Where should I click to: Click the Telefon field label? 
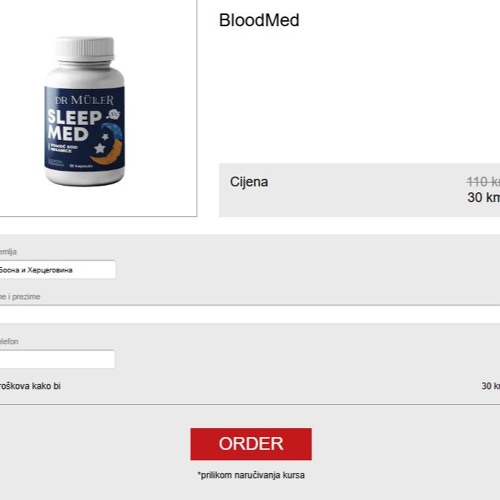tap(9, 341)
